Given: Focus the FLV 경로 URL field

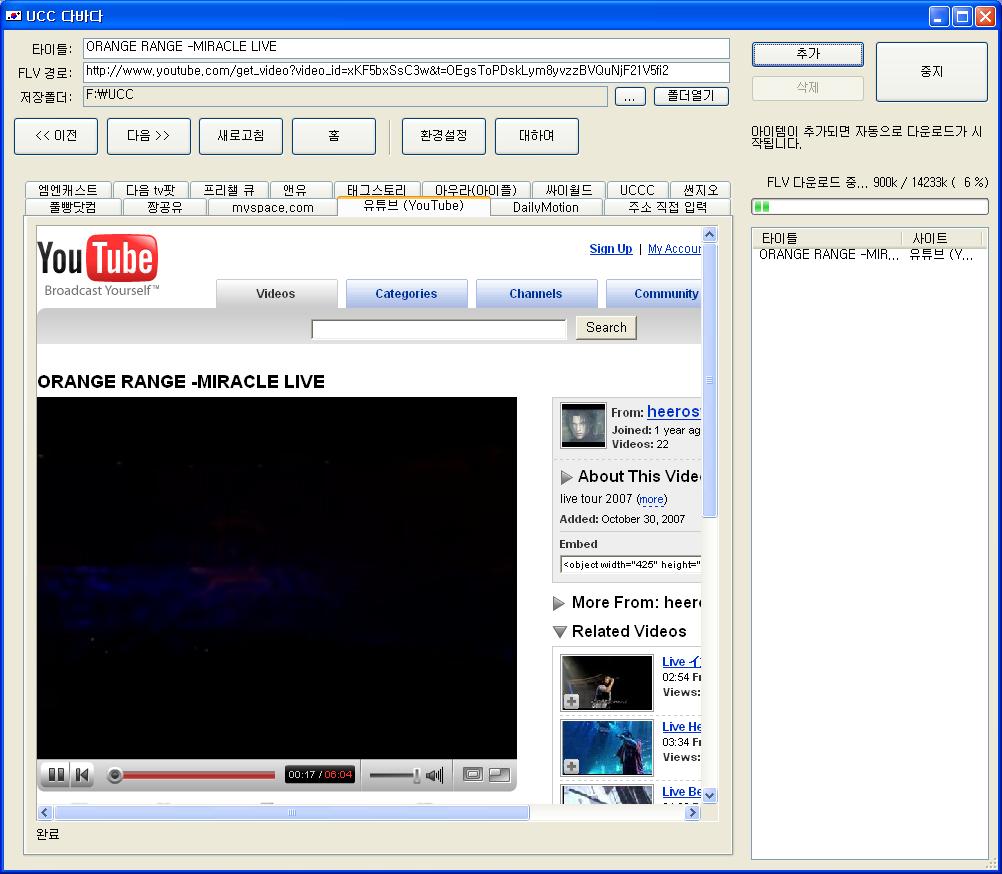Looking at the screenshot, I should pos(406,72).
